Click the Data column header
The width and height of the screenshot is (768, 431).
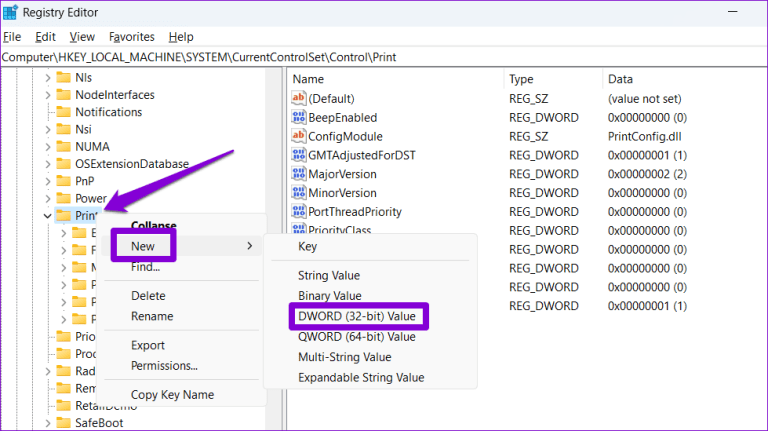coord(620,78)
